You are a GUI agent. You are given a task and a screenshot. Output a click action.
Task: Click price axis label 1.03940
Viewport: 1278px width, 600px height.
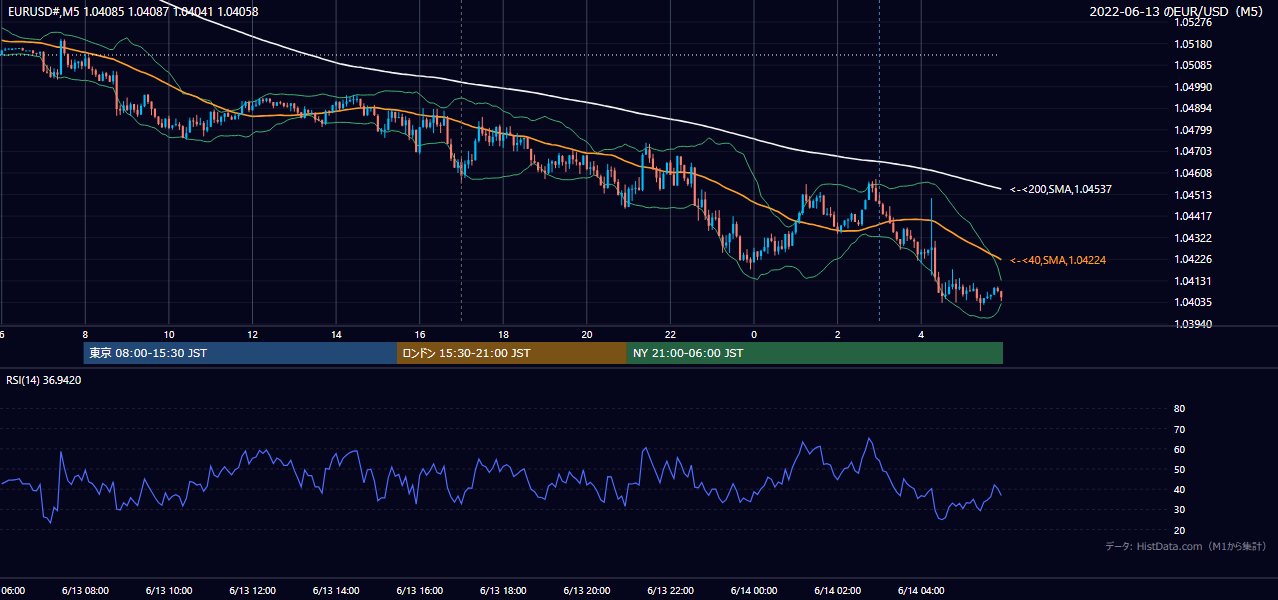[x=1194, y=324]
